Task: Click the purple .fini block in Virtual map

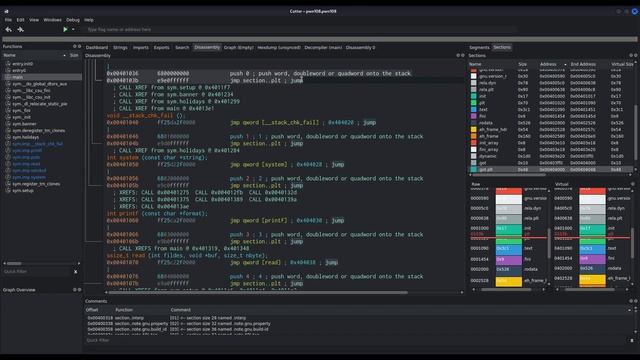Action: point(592,259)
